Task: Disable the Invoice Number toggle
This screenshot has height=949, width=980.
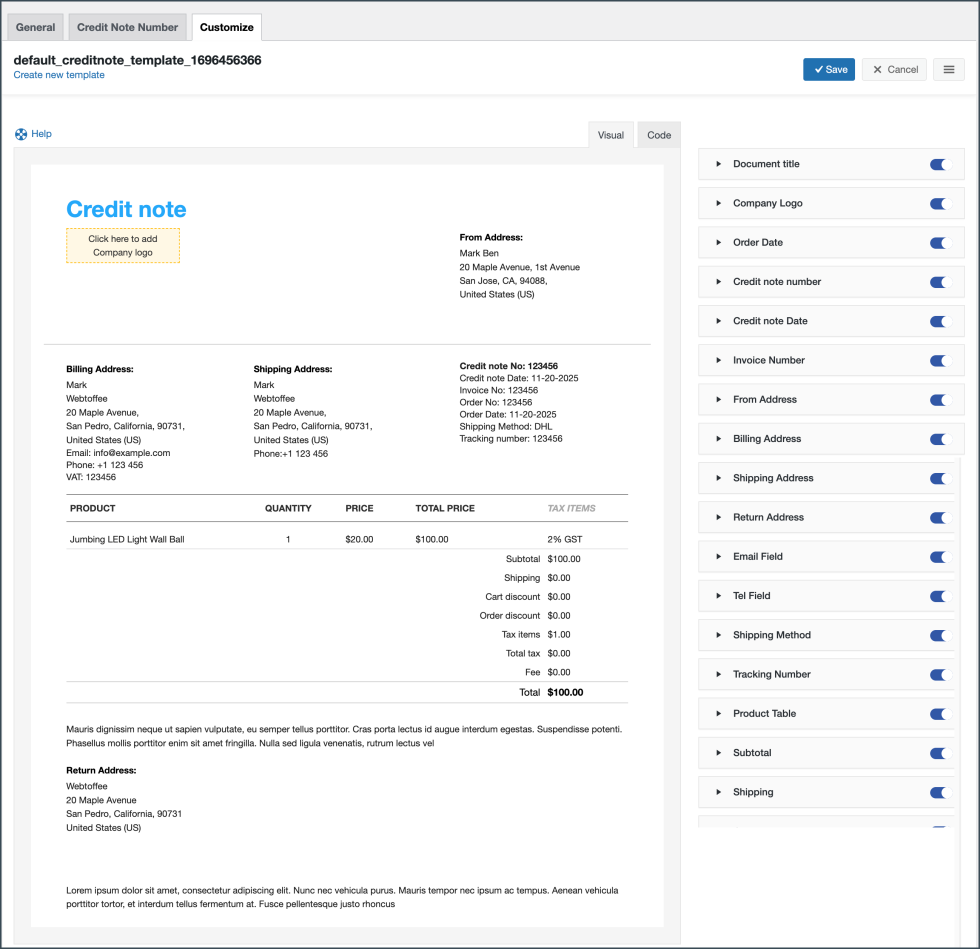Action: click(941, 361)
